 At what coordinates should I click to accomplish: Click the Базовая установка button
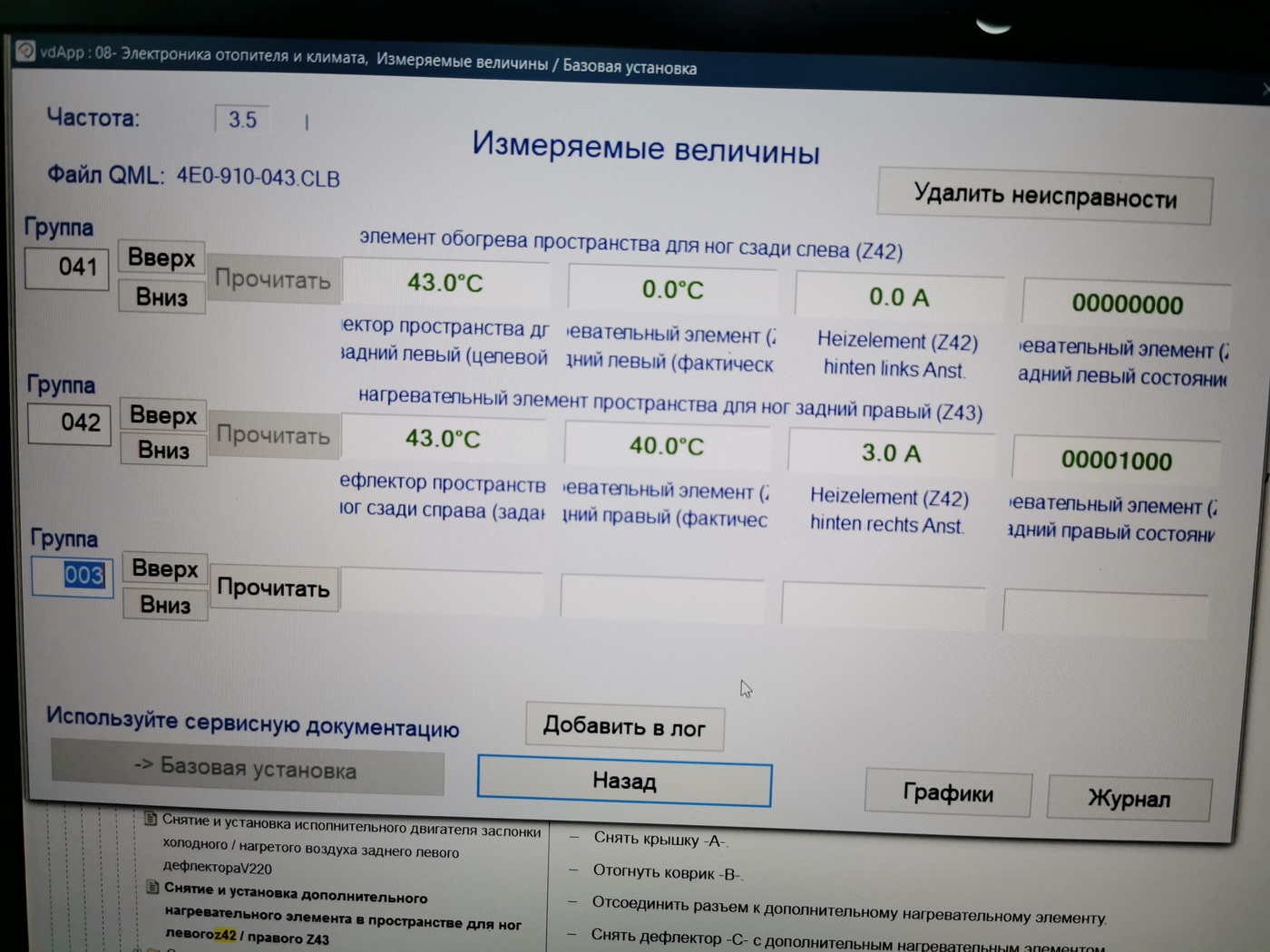tap(247, 770)
